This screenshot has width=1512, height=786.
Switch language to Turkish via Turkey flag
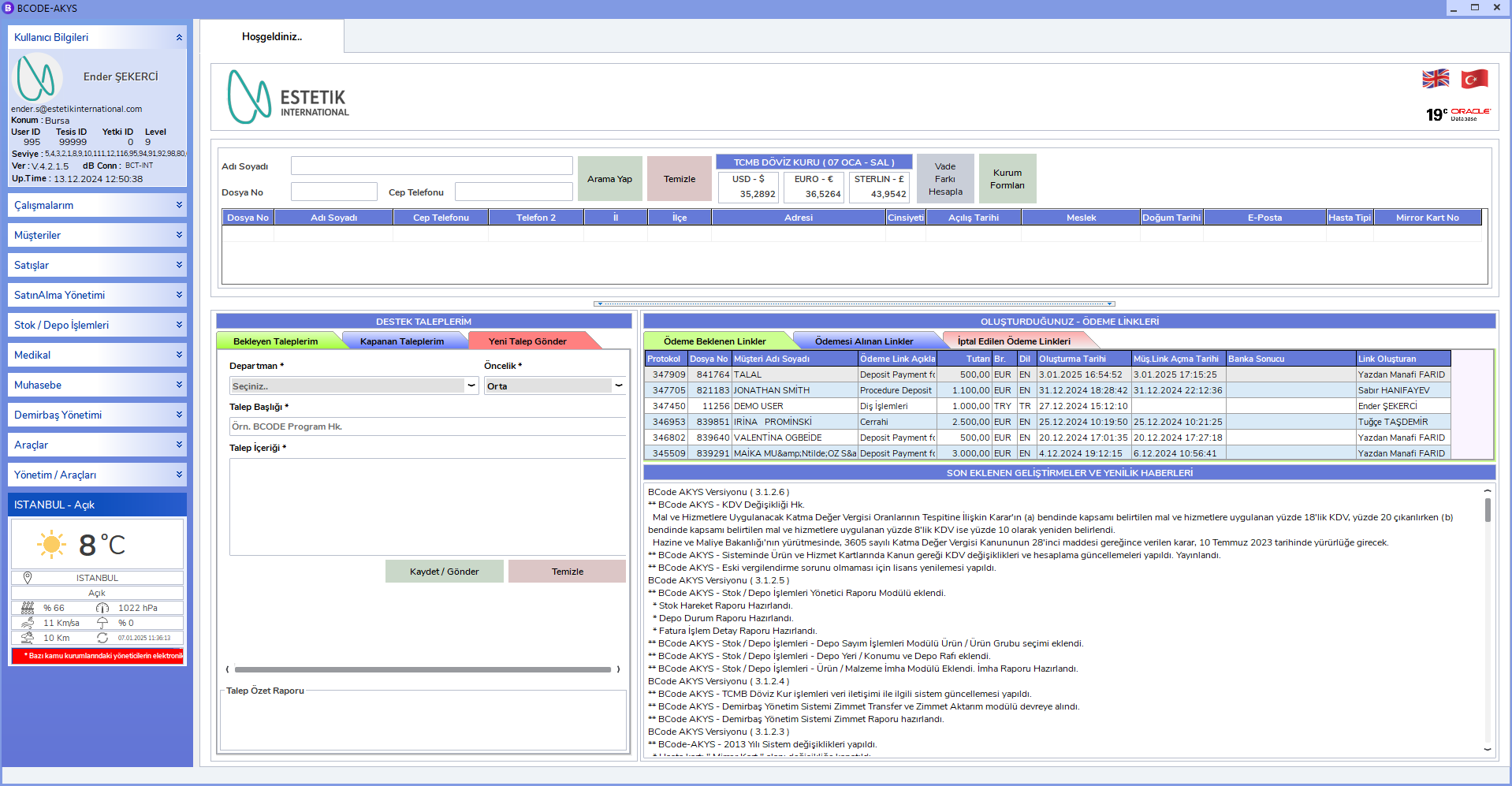coord(1474,79)
